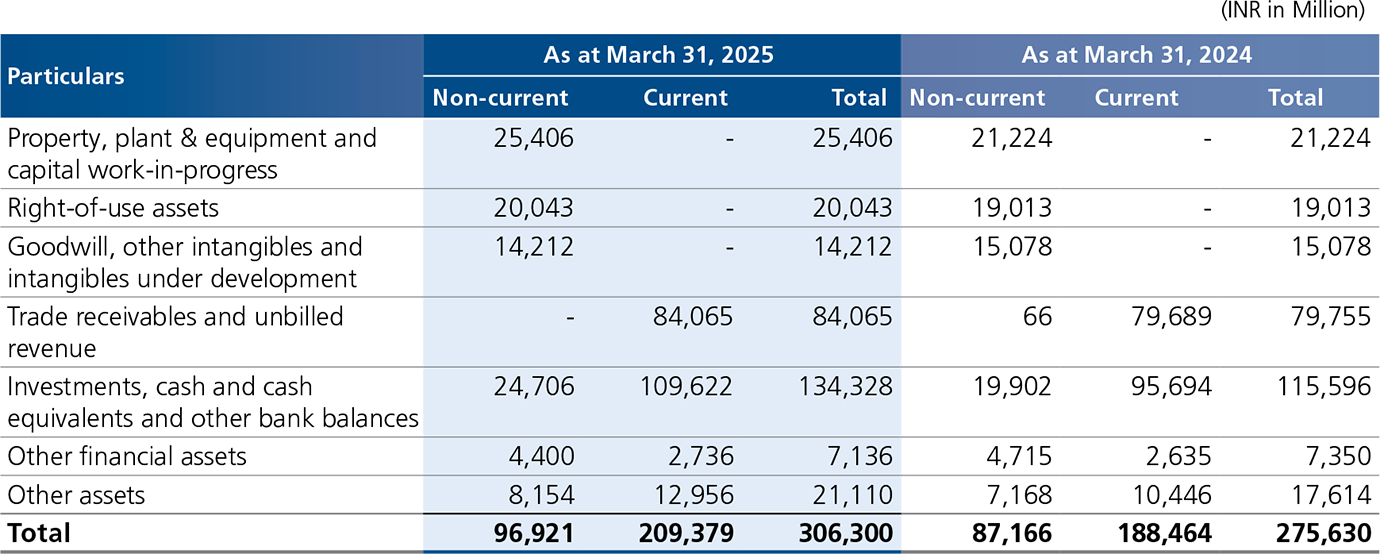Click the 2025 Non-current column header
The image size is (1380, 554).
tap(500, 98)
